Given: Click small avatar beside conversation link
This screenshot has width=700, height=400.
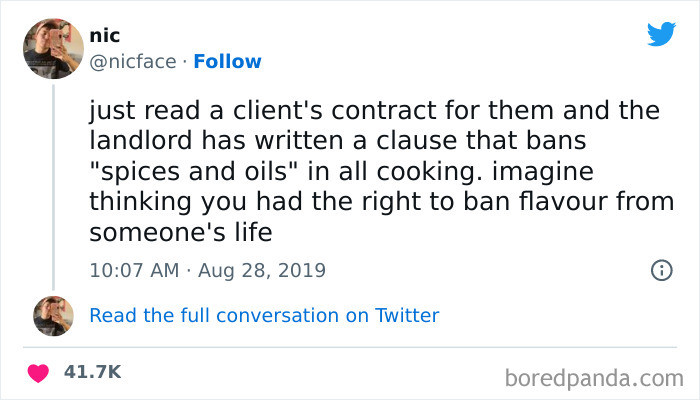Looking at the screenshot, I should pyautogui.click(x=52, y=315).
